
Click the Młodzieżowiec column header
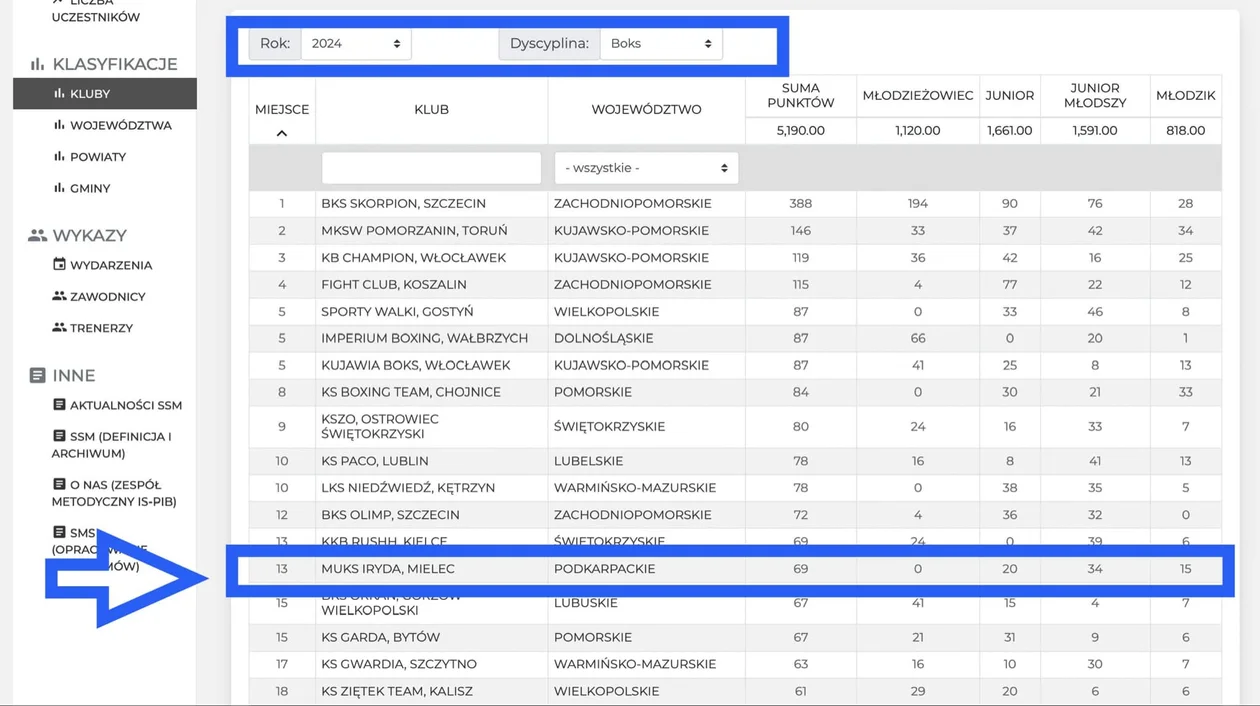coord(918,96)
